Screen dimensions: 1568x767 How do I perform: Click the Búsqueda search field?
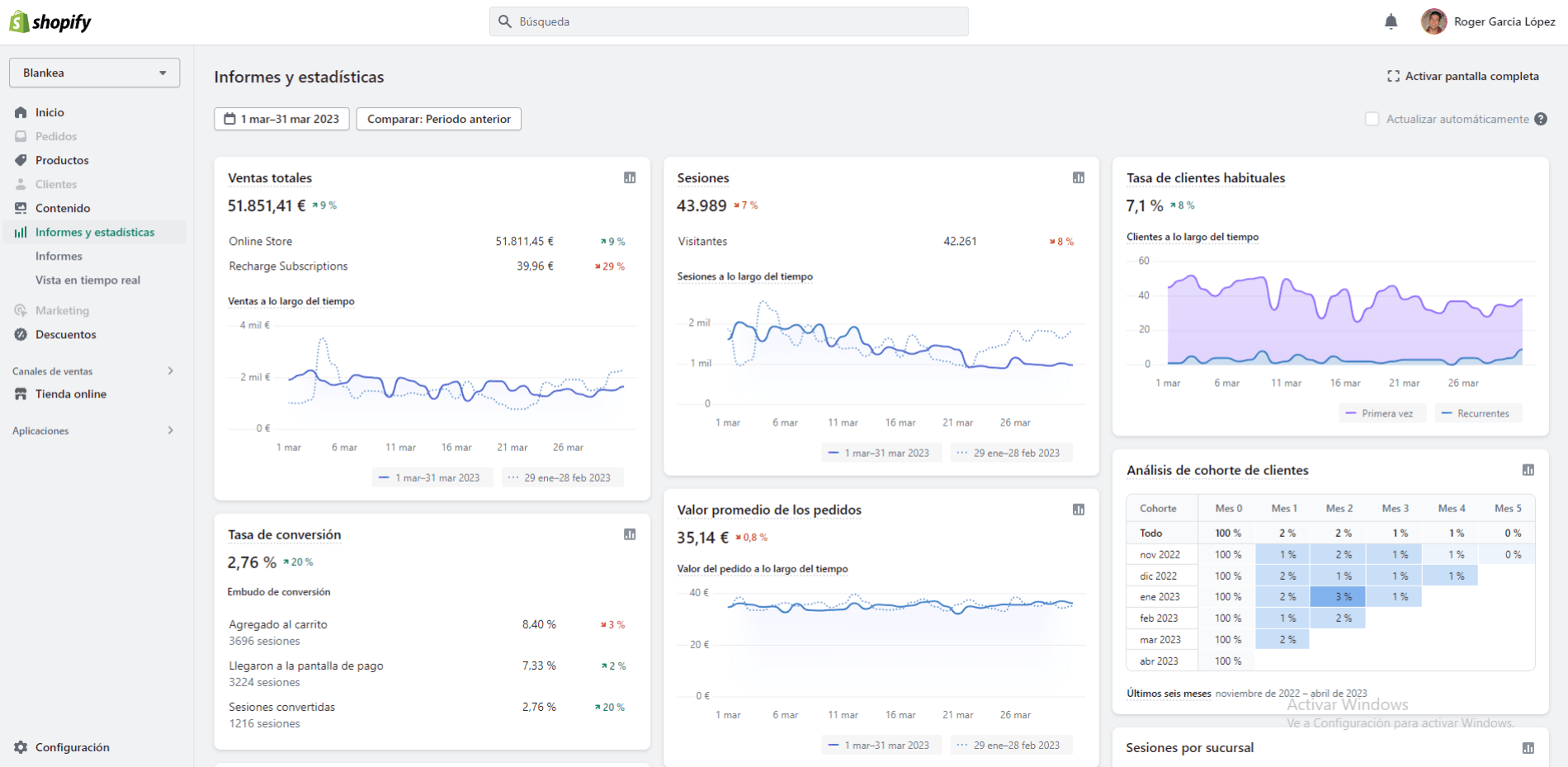pyautogui.click(x=729, y=21)
